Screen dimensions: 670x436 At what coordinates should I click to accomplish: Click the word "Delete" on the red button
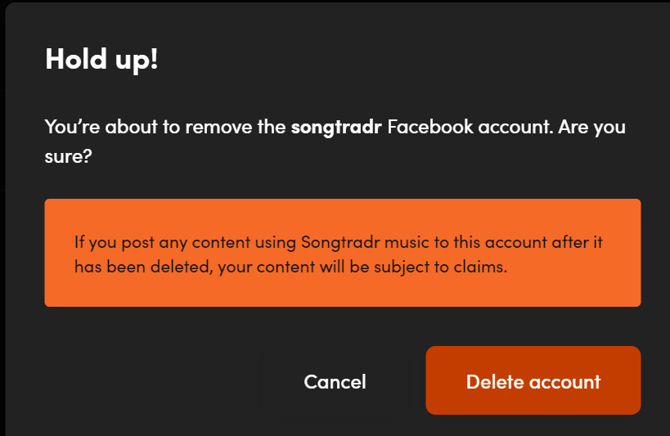494,381
